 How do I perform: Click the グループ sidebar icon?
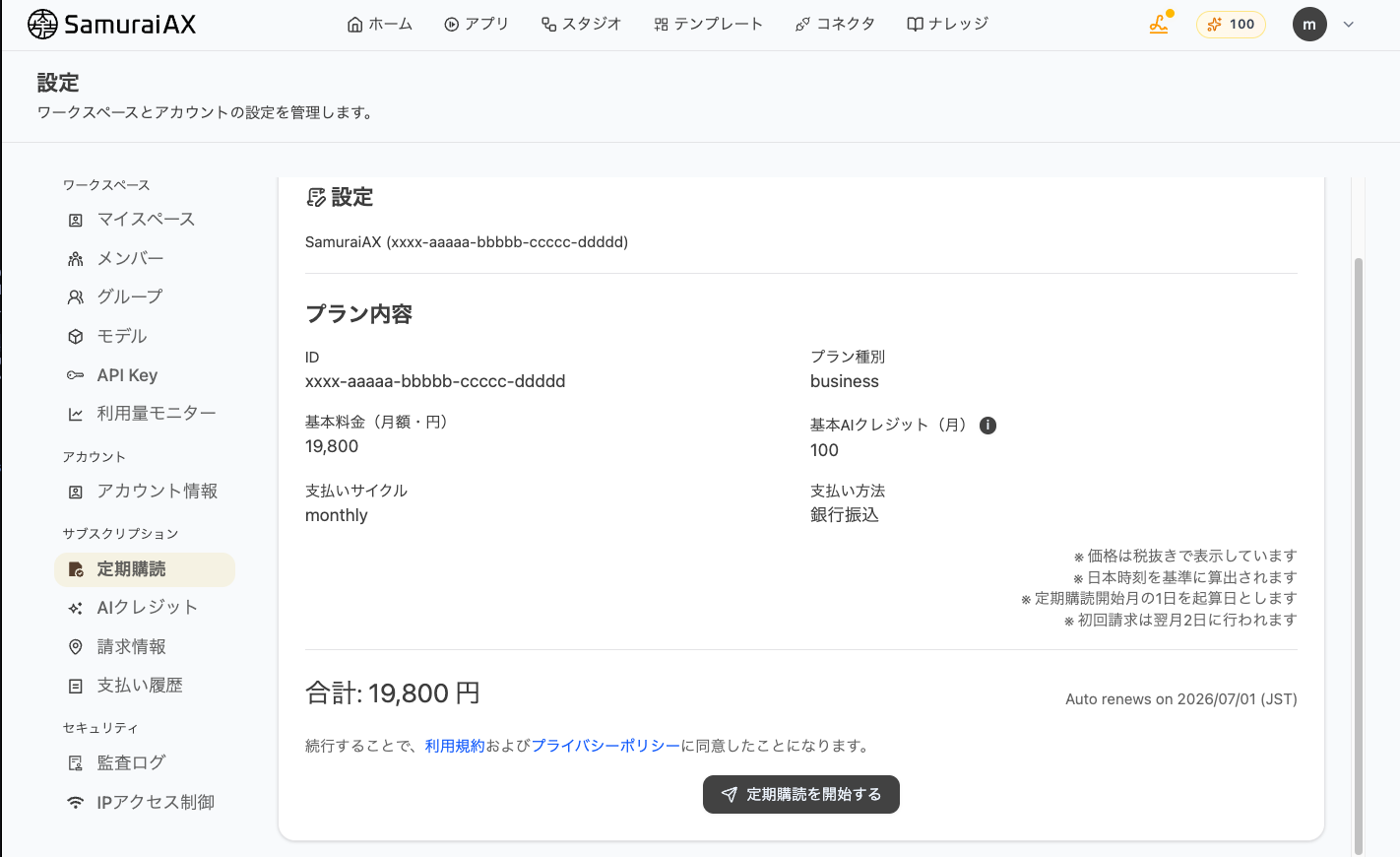[76, 297]
